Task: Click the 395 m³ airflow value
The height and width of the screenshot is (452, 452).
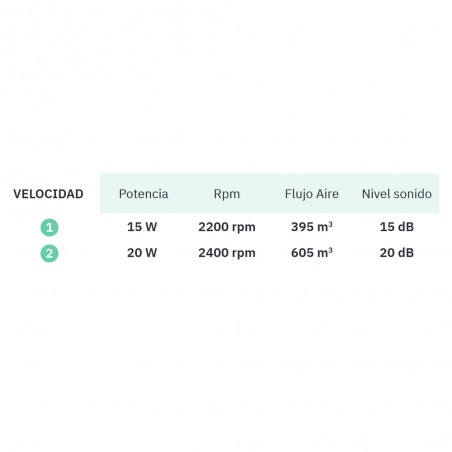Action: pyautogui.click(x=312, y=227)
